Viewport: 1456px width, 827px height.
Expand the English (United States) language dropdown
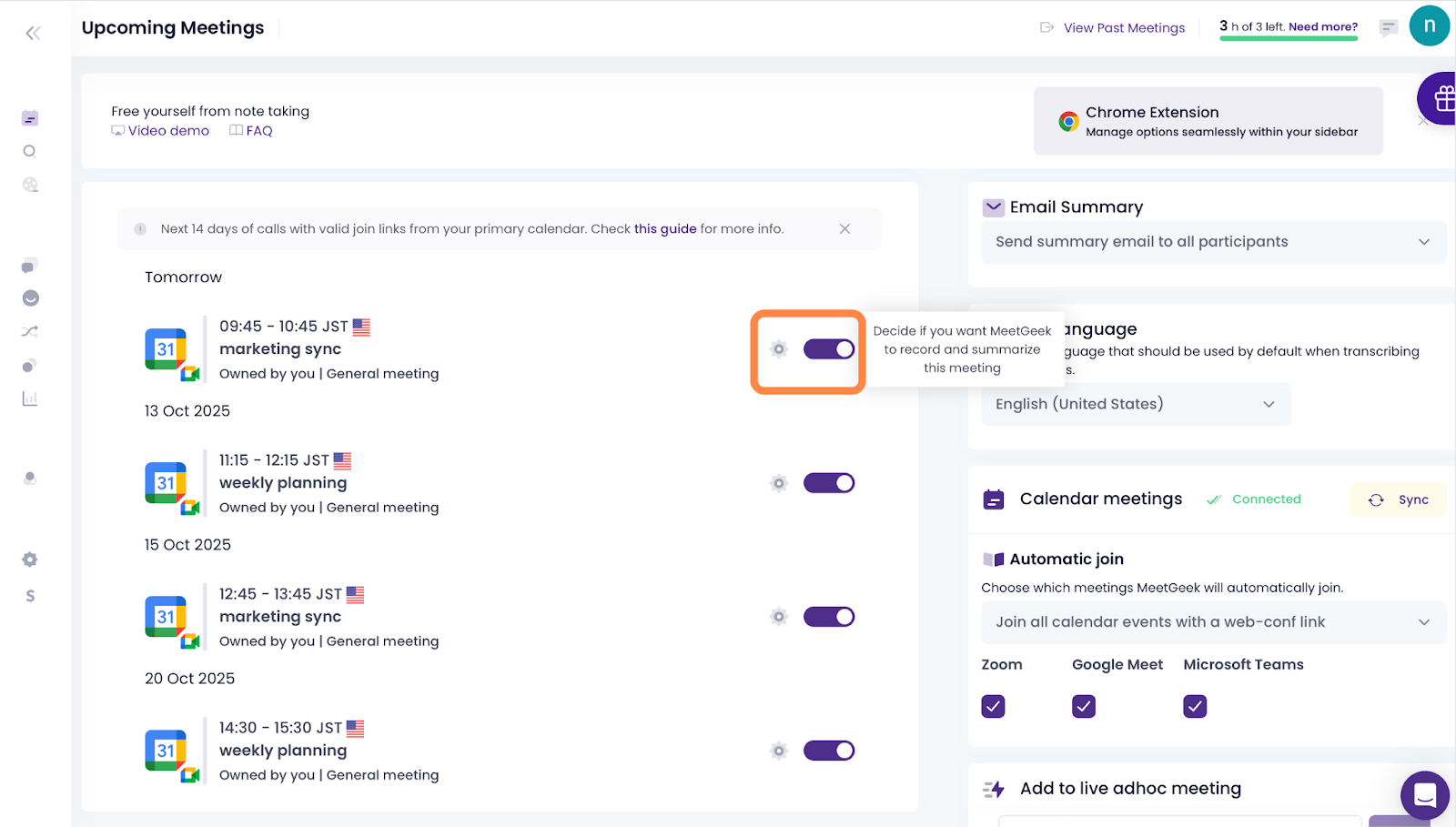[1135, 404]
